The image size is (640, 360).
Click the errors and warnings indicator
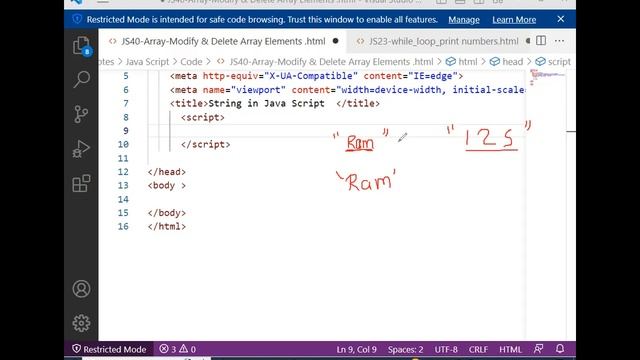(x=178, y=349)
